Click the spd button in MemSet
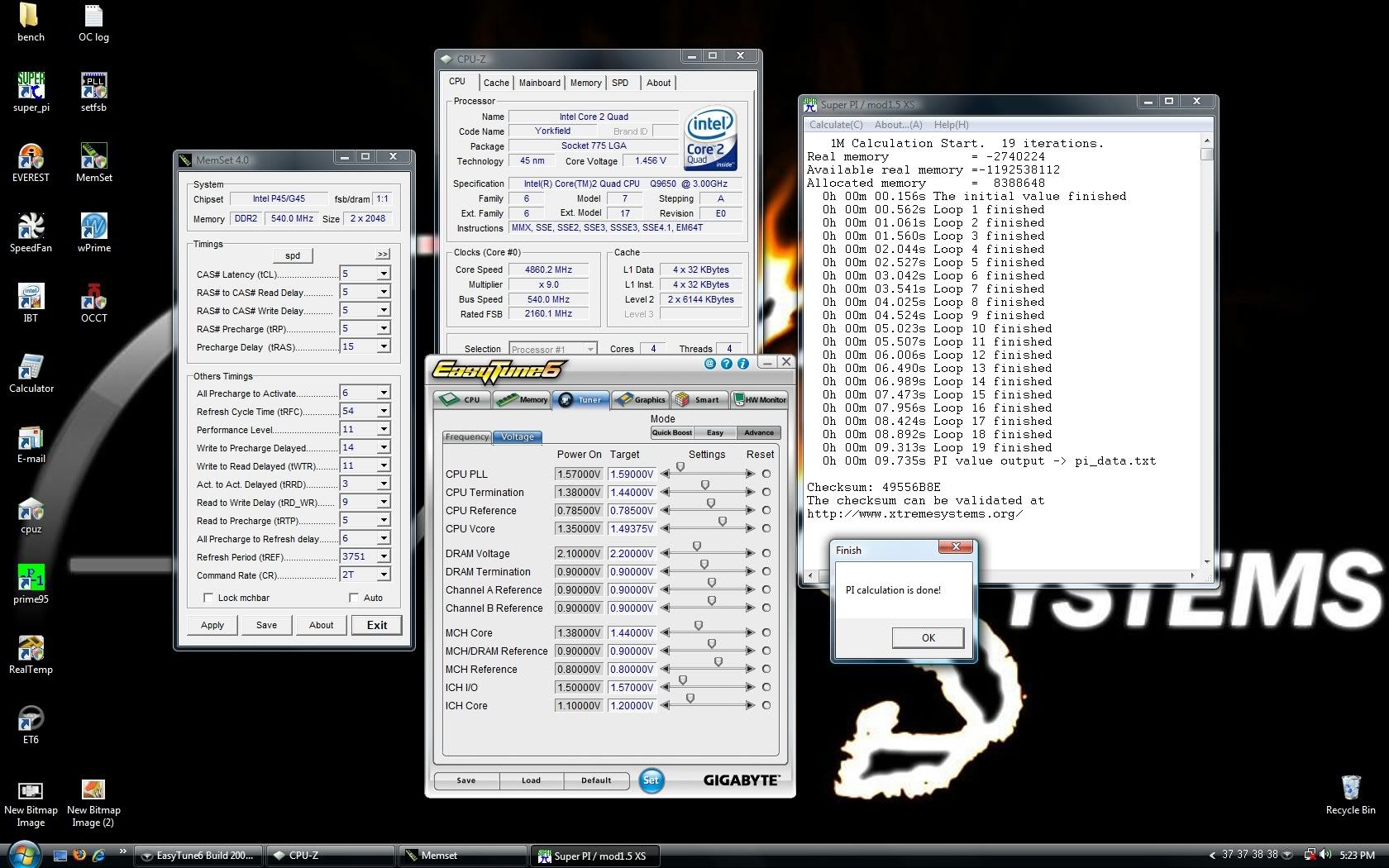1389x868 pixels. pos(293,255)
